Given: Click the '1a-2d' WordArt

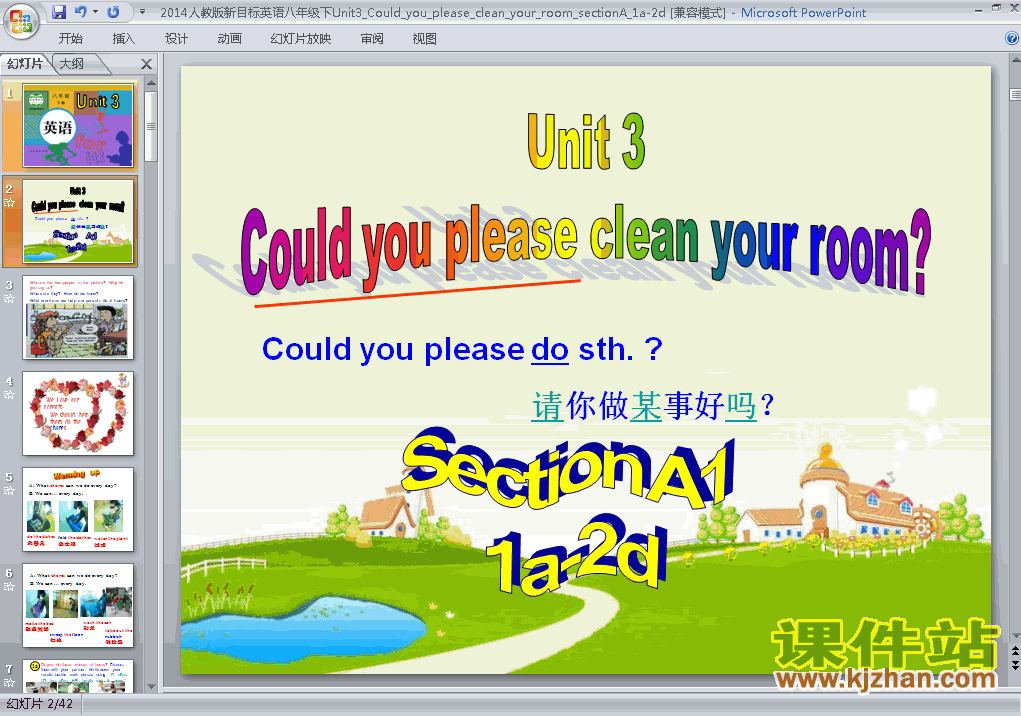Looking at the screenshot, I should [576, 553].
